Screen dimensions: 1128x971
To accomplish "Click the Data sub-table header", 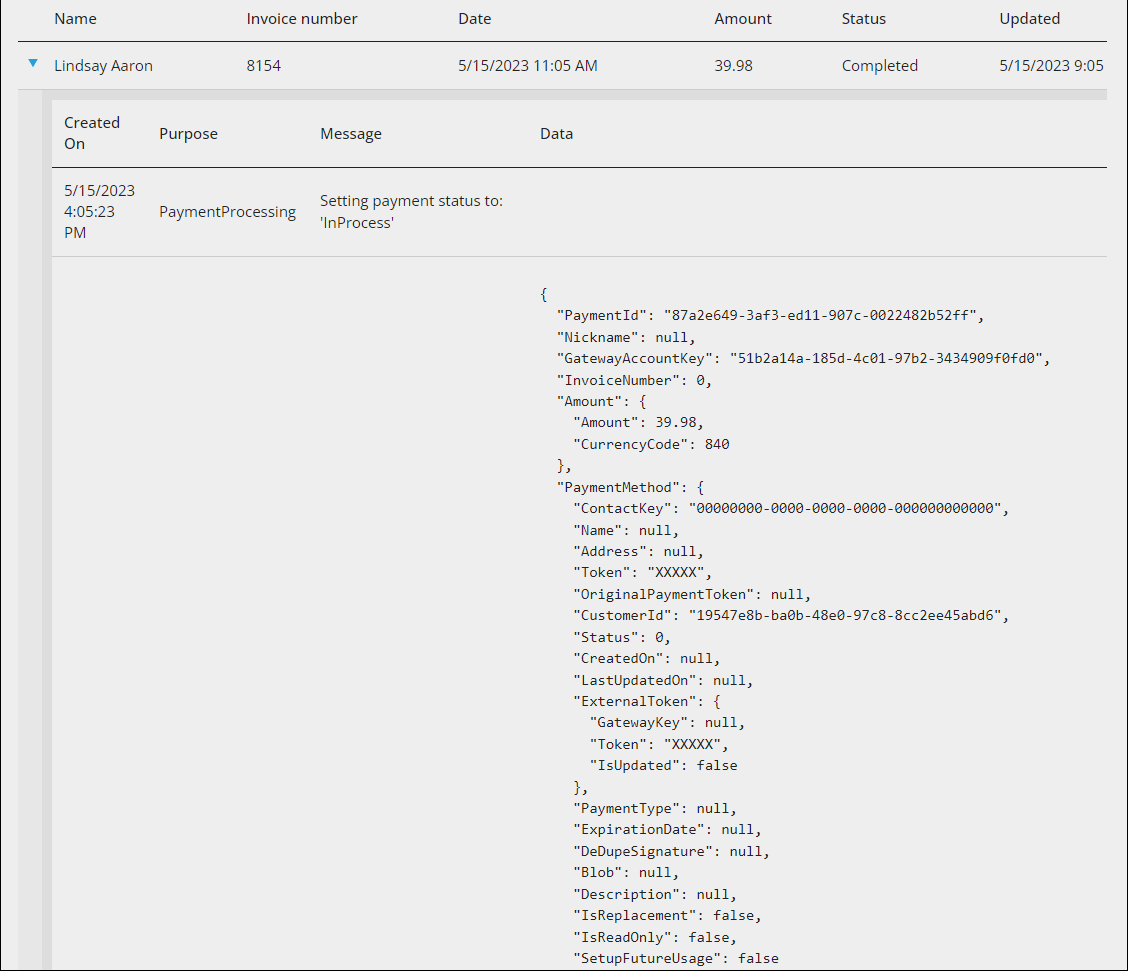I will pyautogui.click(x=556, y=134).
